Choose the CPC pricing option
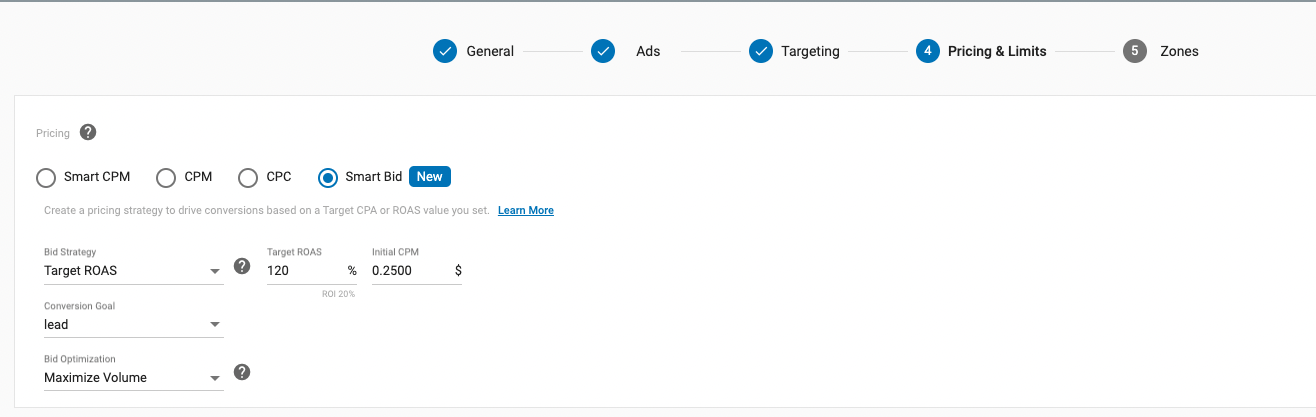This screenshot has height=417, width=1316. coord(248,178)
